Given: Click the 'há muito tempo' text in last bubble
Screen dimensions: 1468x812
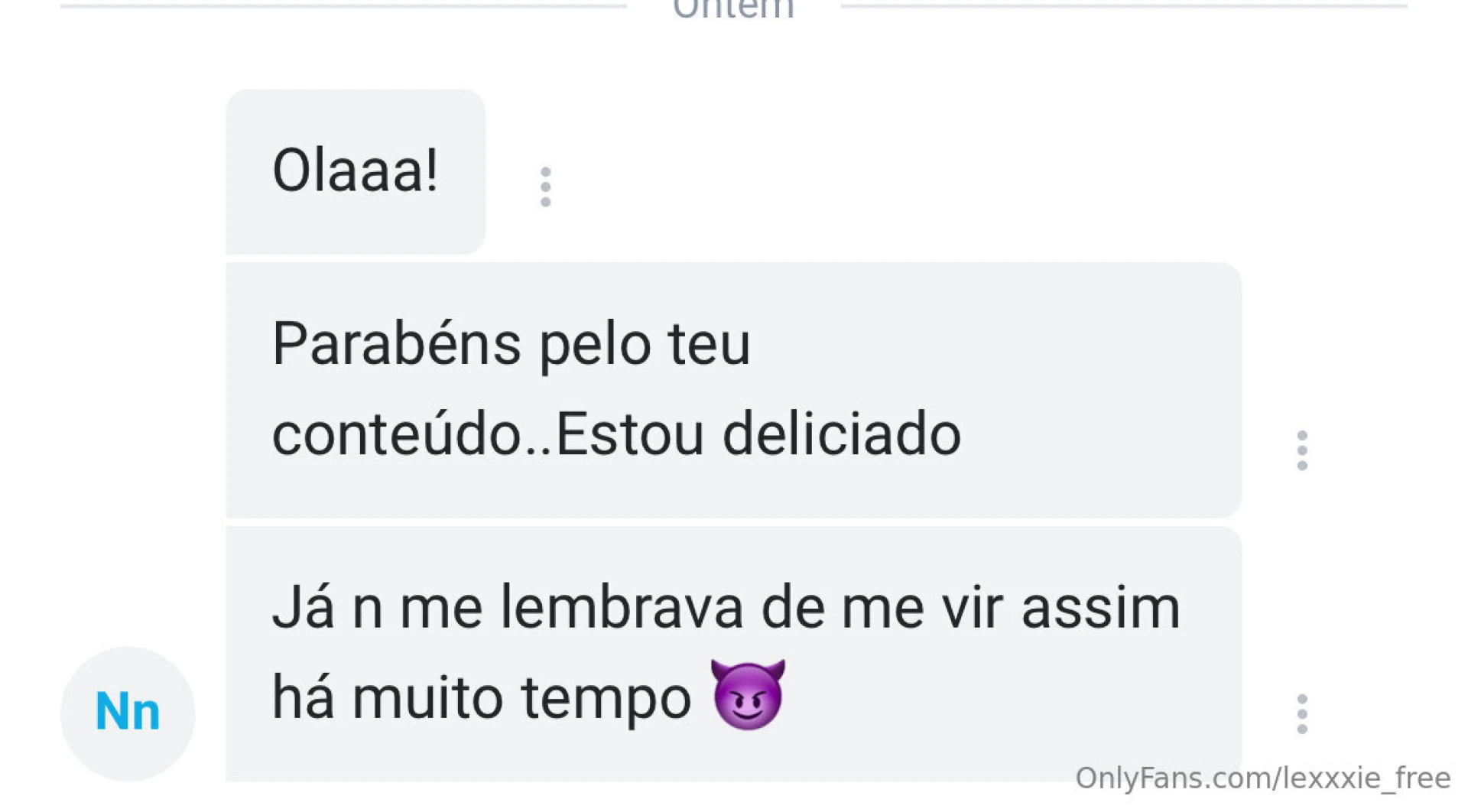Looking at the screenshot, I should (x=482, y=696).
